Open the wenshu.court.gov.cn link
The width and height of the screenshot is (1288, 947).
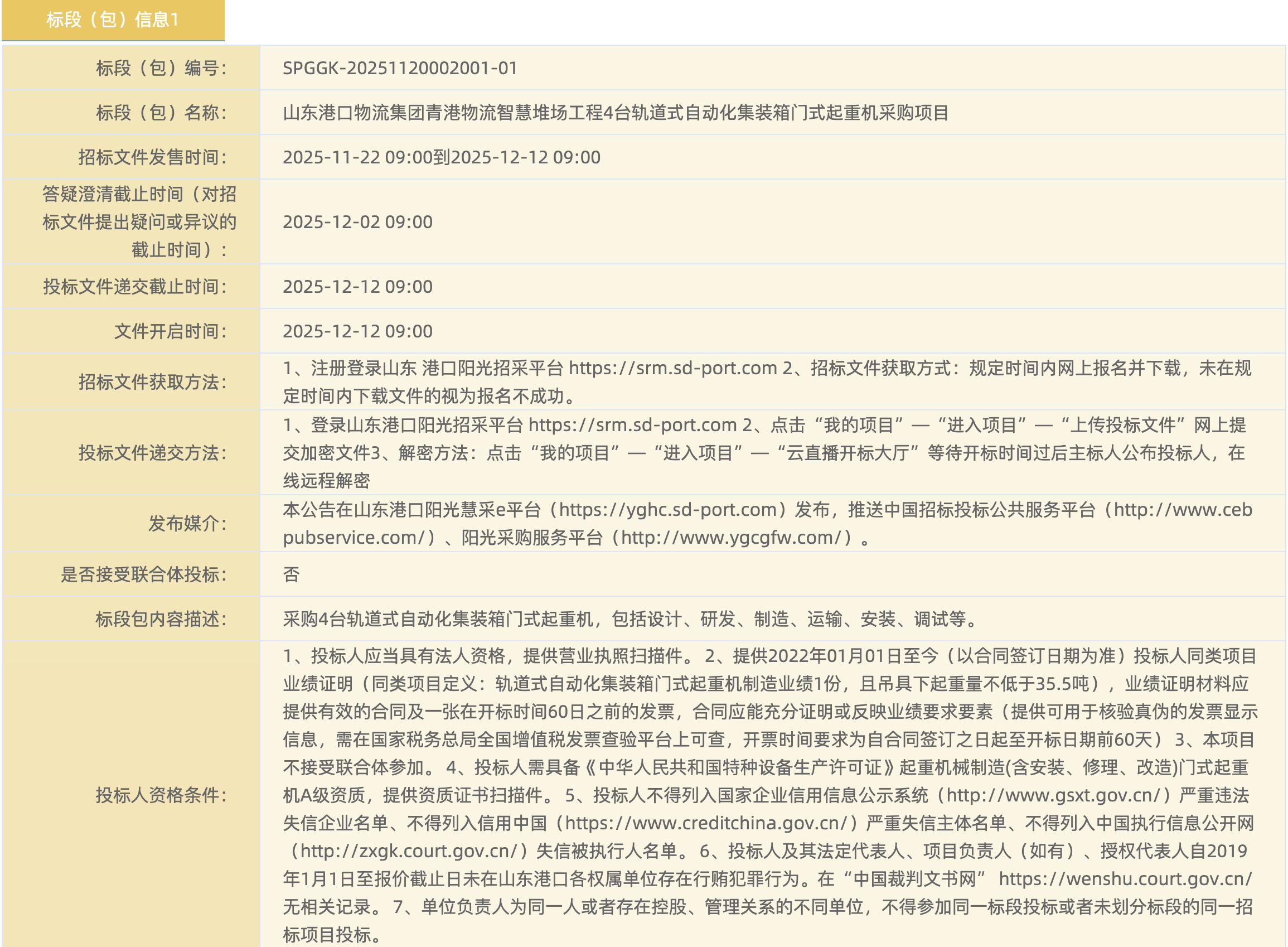point(1126,879)
